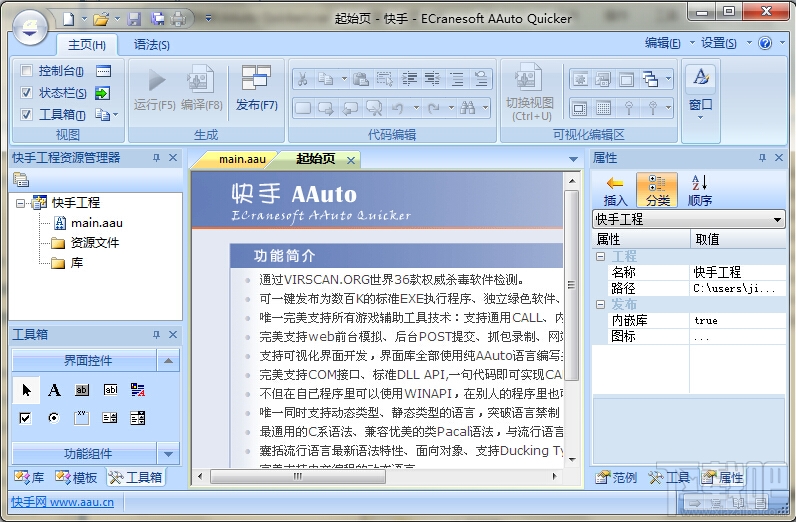The height and width of the screenshot is (522, 796).
Task: Pin the 属性 properties panel
Action: (x=762, y=158)
